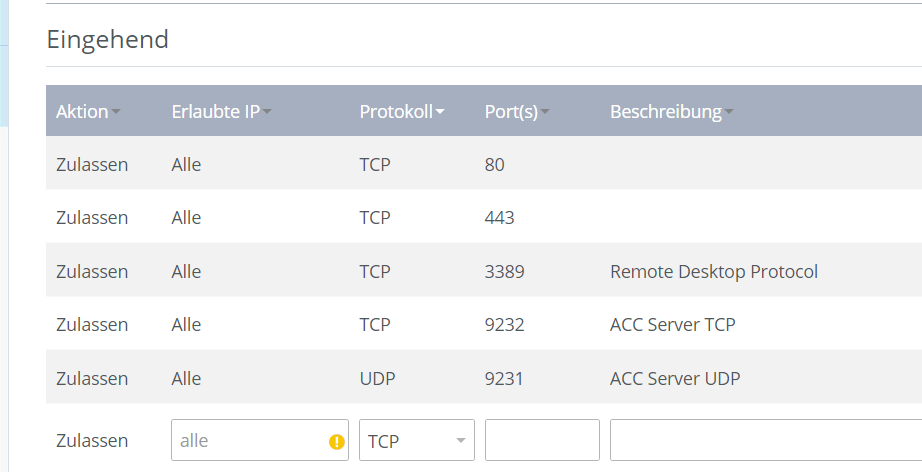Click the Erlaubte IP input field
Viewport: 922px width, 472px height.
260,440
